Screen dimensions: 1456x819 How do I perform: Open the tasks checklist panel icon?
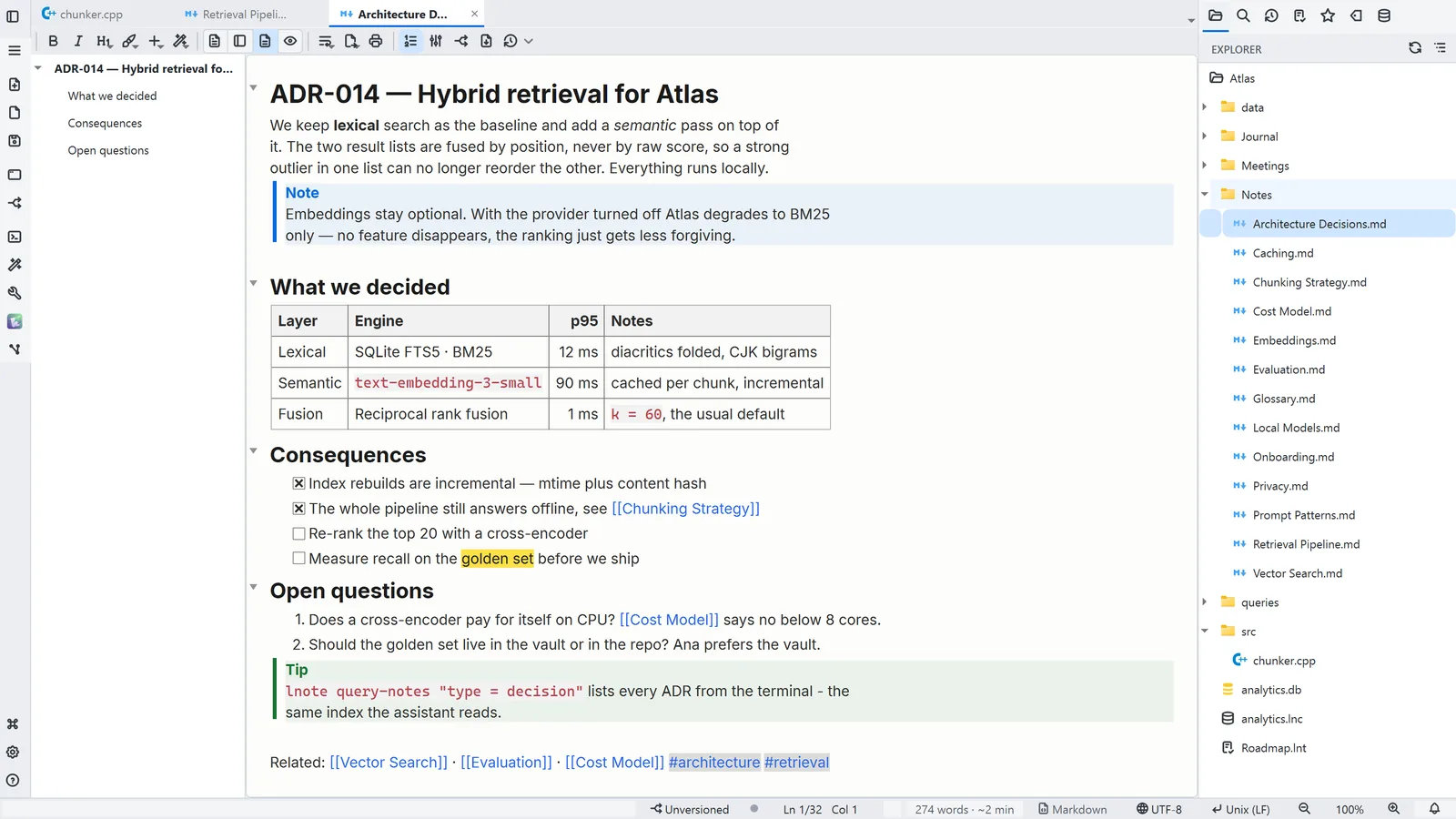pos(1299,15)
